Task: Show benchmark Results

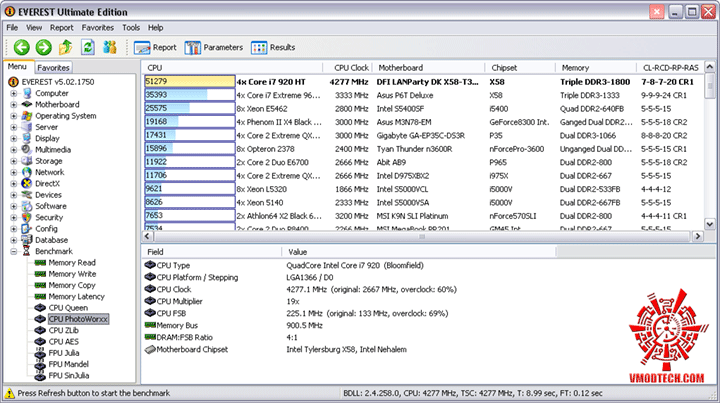Action: coord(273,47)
